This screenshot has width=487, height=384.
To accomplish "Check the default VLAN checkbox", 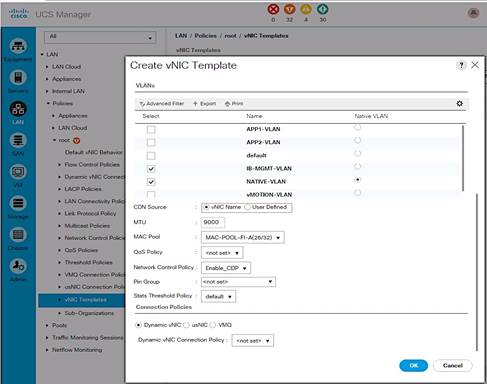I will tap(151, 156).
